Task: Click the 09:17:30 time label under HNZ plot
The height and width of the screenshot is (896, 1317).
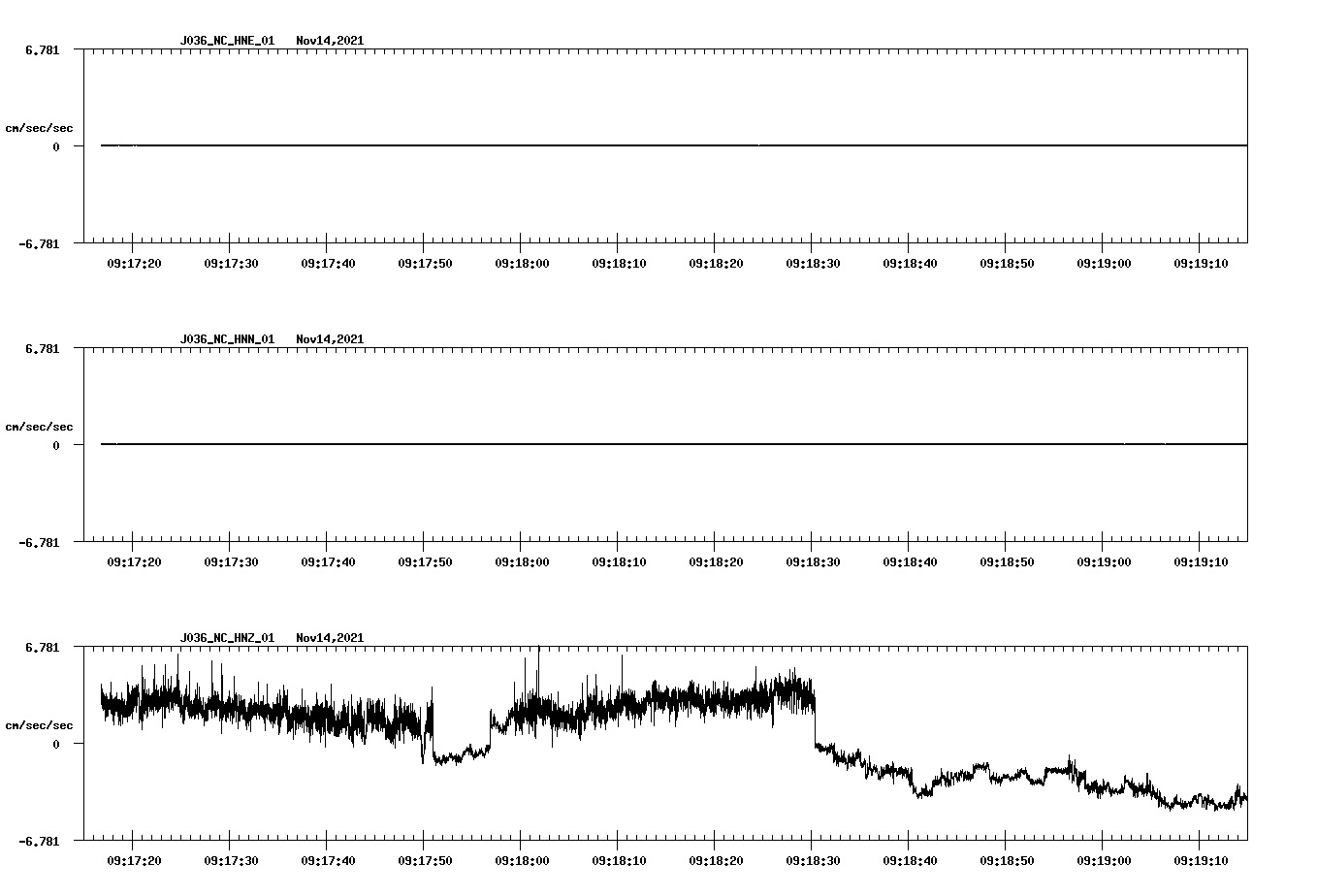Action: (231, 861)
